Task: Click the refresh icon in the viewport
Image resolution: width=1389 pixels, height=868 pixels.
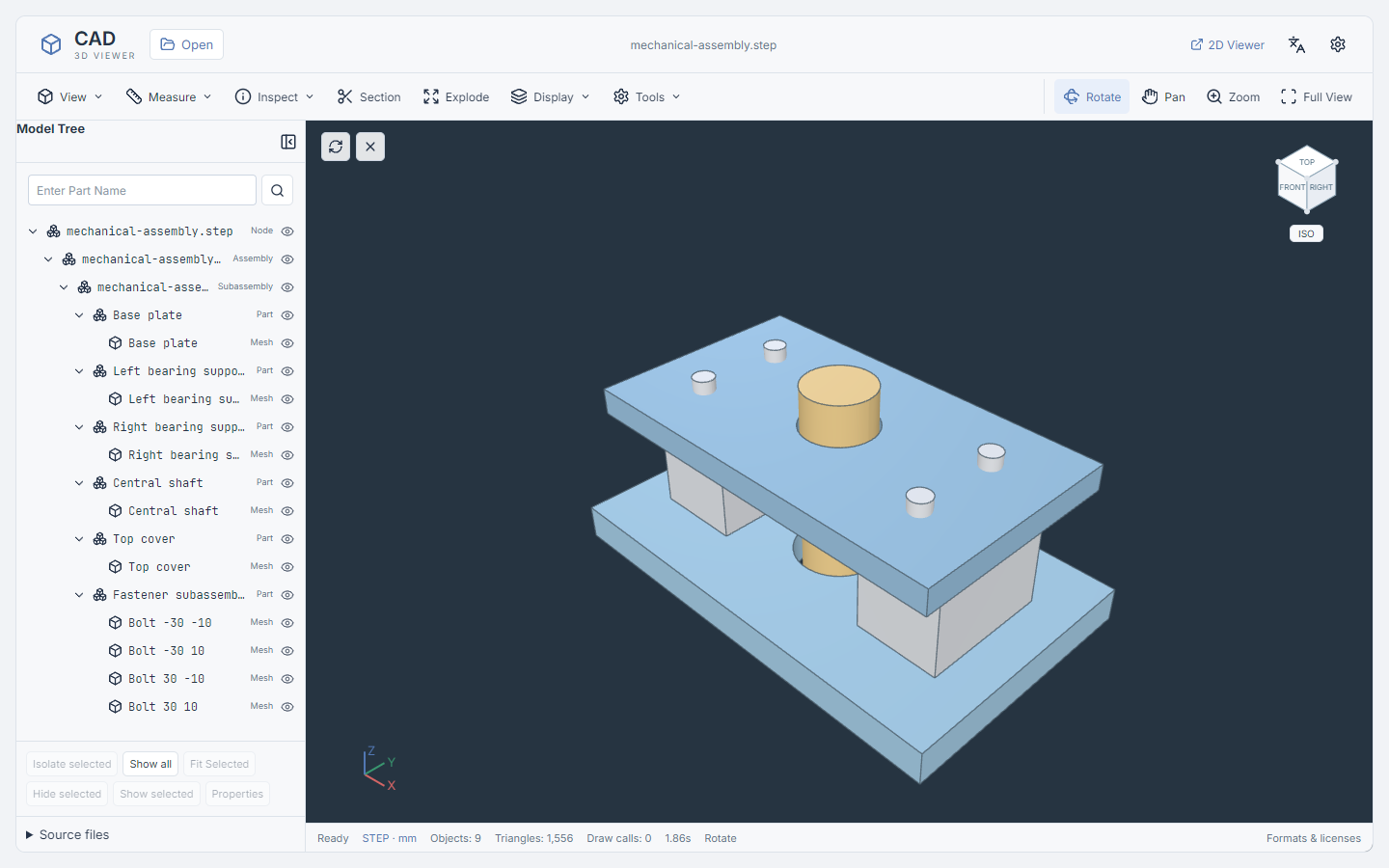Action: click(336, 147)
